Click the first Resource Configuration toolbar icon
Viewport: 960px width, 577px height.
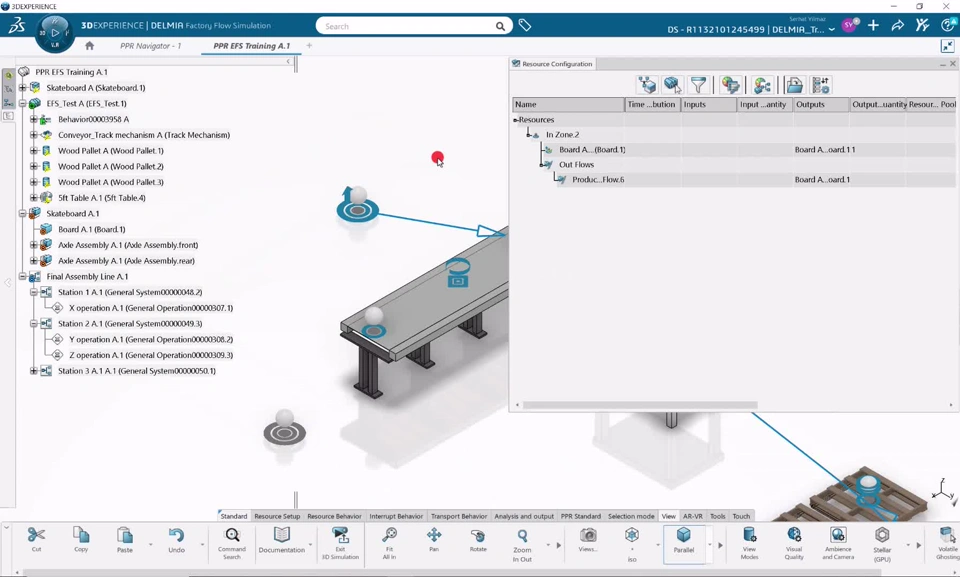647,85
